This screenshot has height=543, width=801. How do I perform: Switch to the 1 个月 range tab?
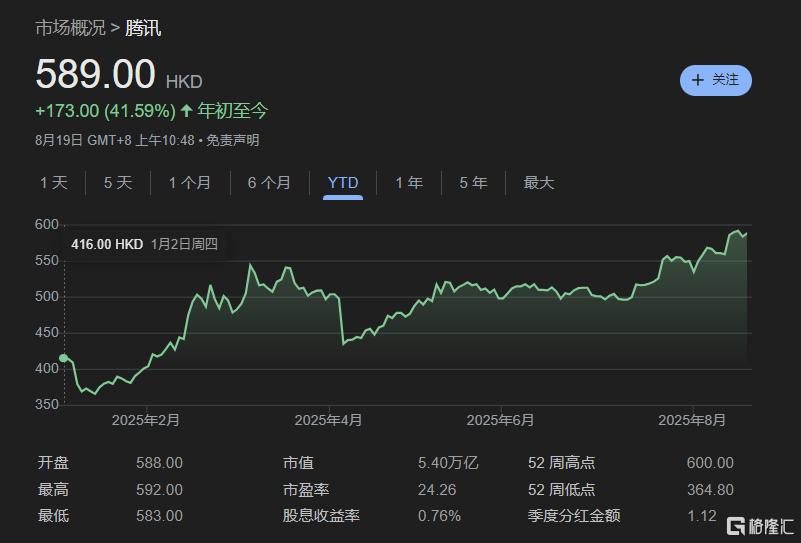click(190, 182)
